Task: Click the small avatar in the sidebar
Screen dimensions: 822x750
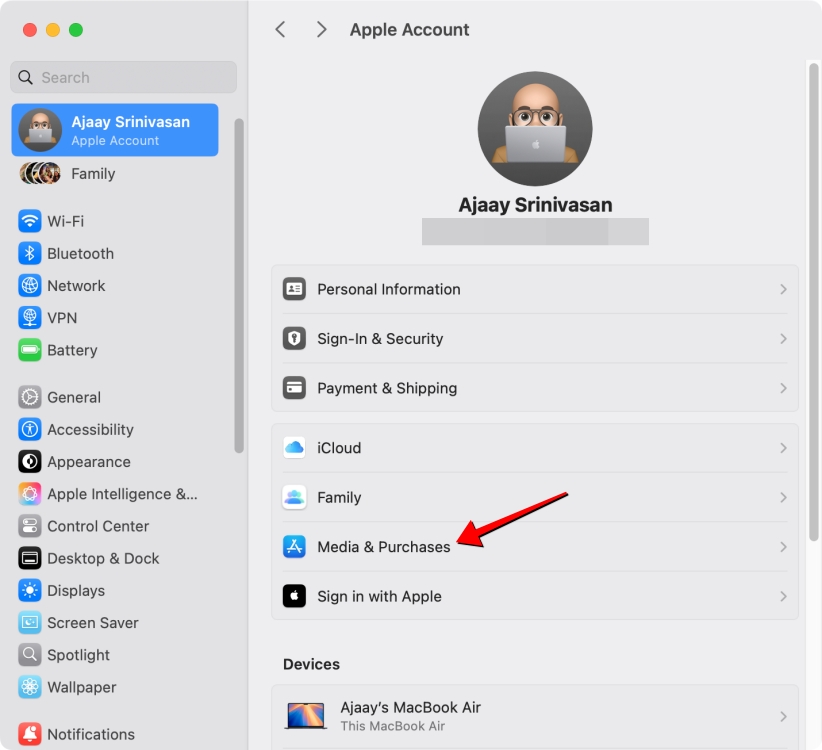Action: click(40, 130)
